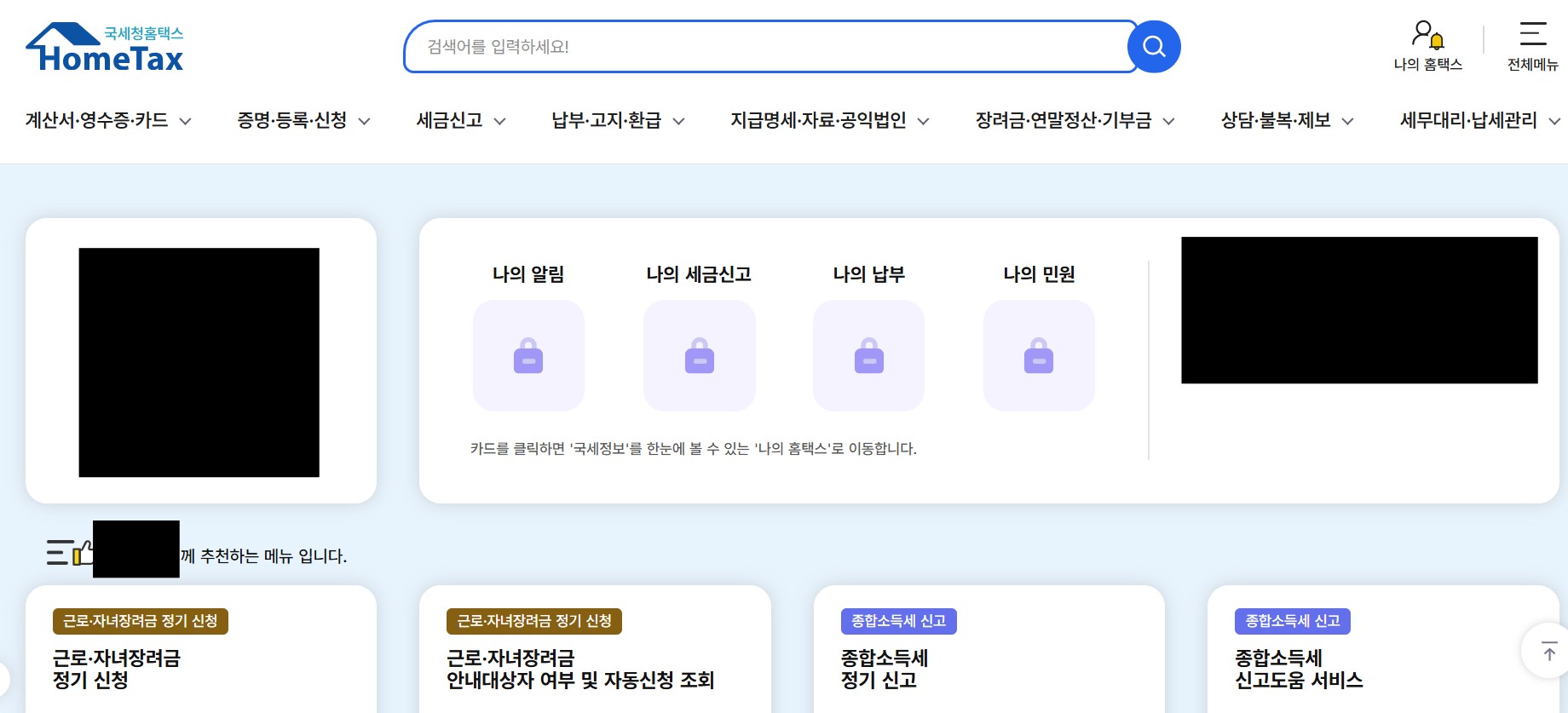Expand the 계산서·영수증·카드 menu chevron
1568x713 pixels.
point(185,122)
